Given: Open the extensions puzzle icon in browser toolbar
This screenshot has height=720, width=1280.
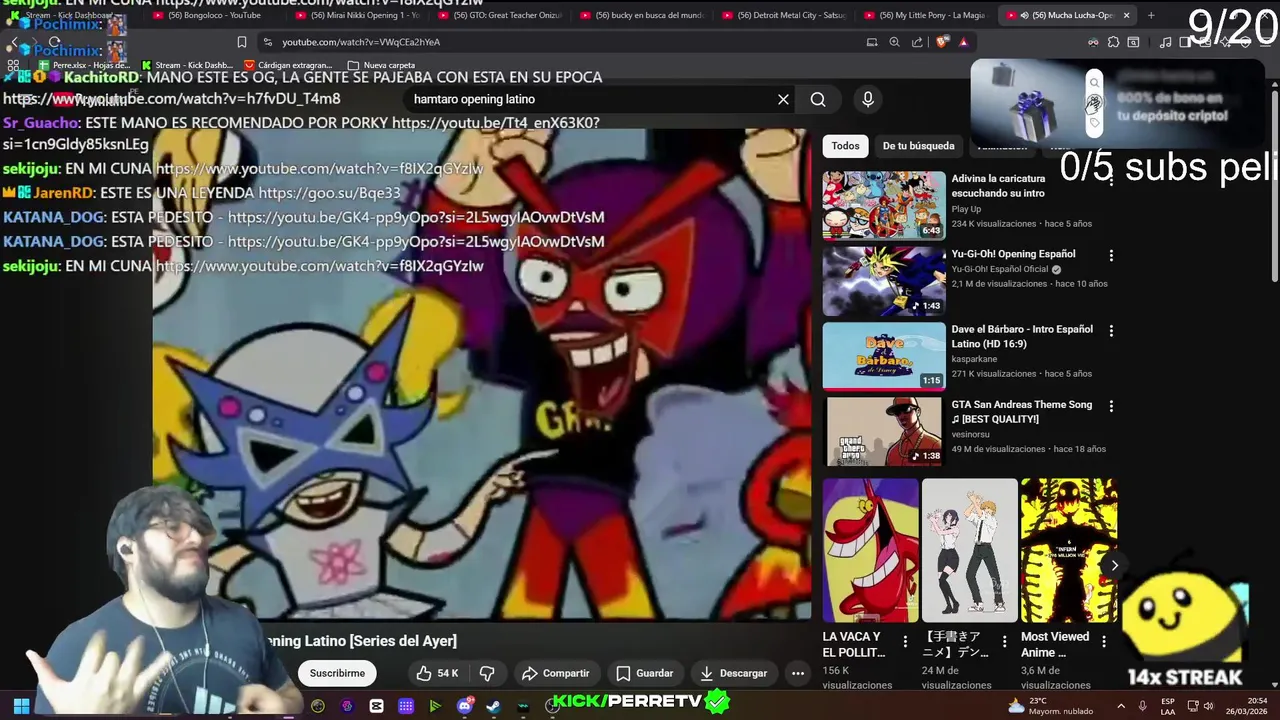Looking at the screenshot, I should pyautogui.click(x=1113, y=42).
